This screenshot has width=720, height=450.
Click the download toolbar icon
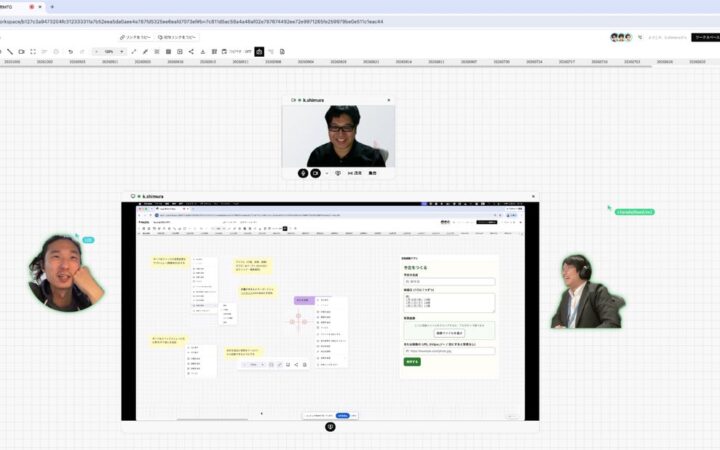(202, 52)
